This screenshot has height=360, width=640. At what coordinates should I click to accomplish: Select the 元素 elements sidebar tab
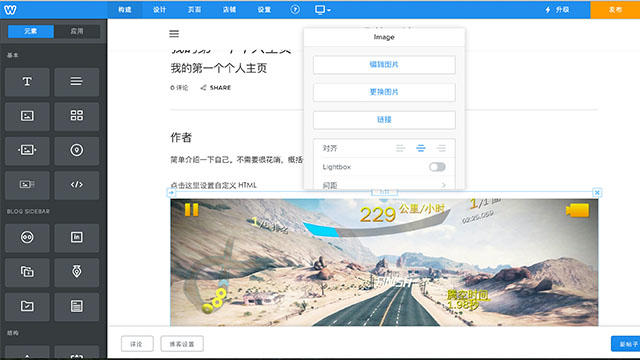[x=31, y=31]
